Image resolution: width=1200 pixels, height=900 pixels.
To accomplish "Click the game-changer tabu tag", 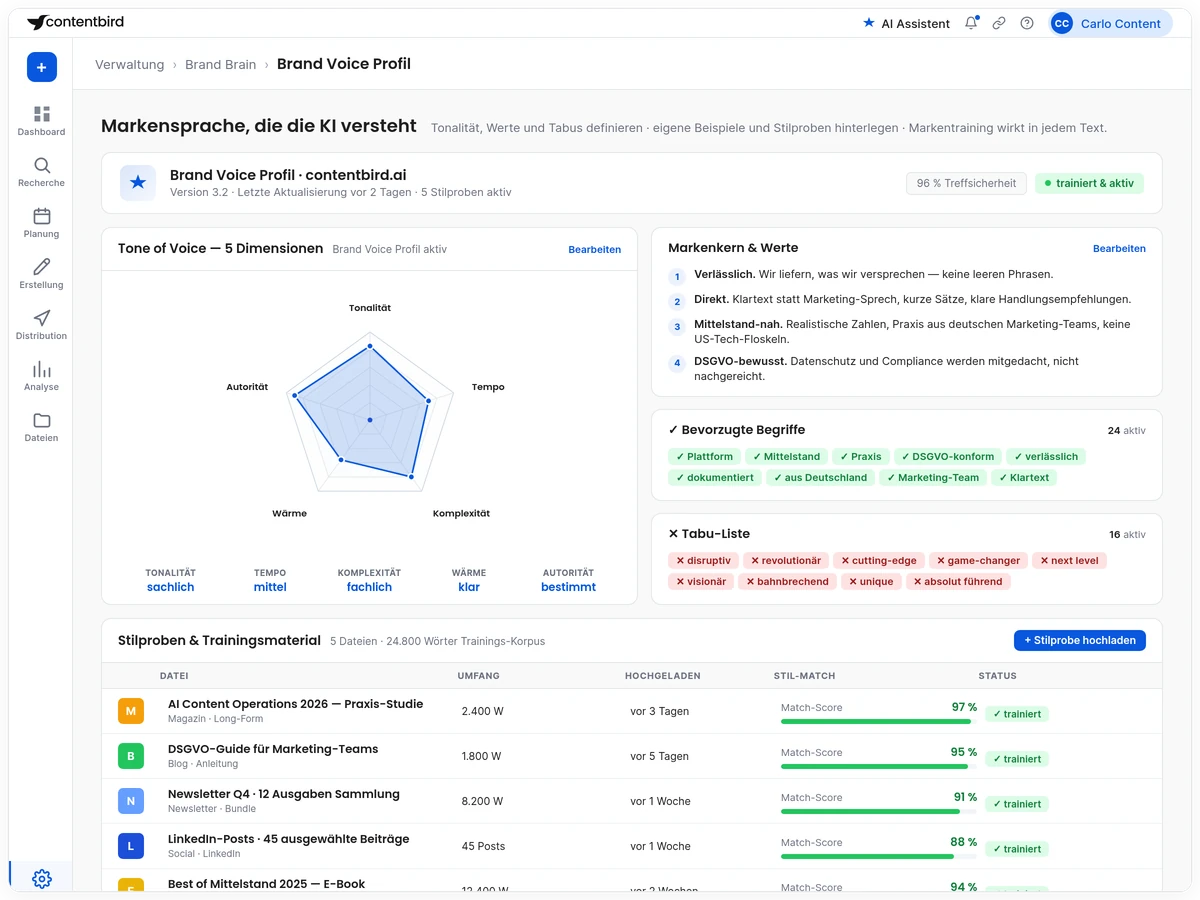I will tap(978, 560).
